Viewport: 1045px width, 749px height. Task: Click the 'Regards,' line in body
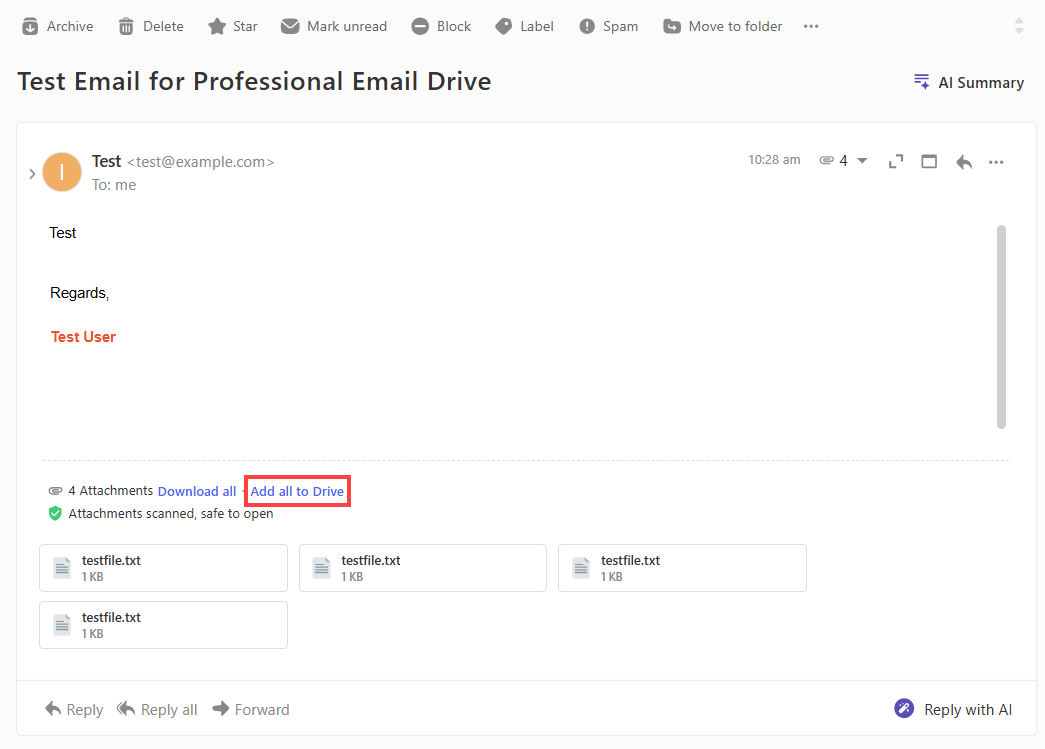coord(79,293)
